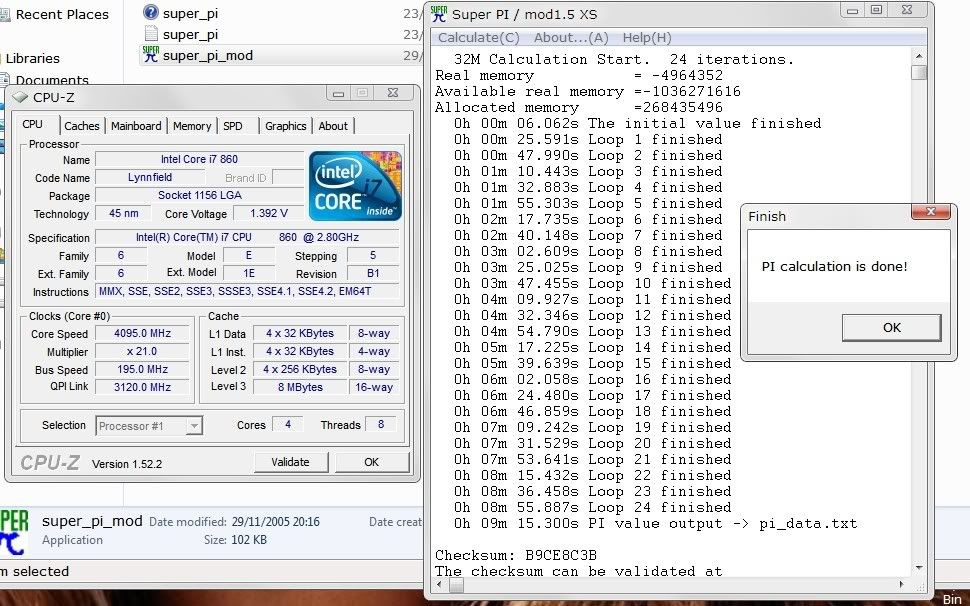Click the CPU-Z title bar icon
Viewport: 970px width, 606px height.
pos(20,97)
